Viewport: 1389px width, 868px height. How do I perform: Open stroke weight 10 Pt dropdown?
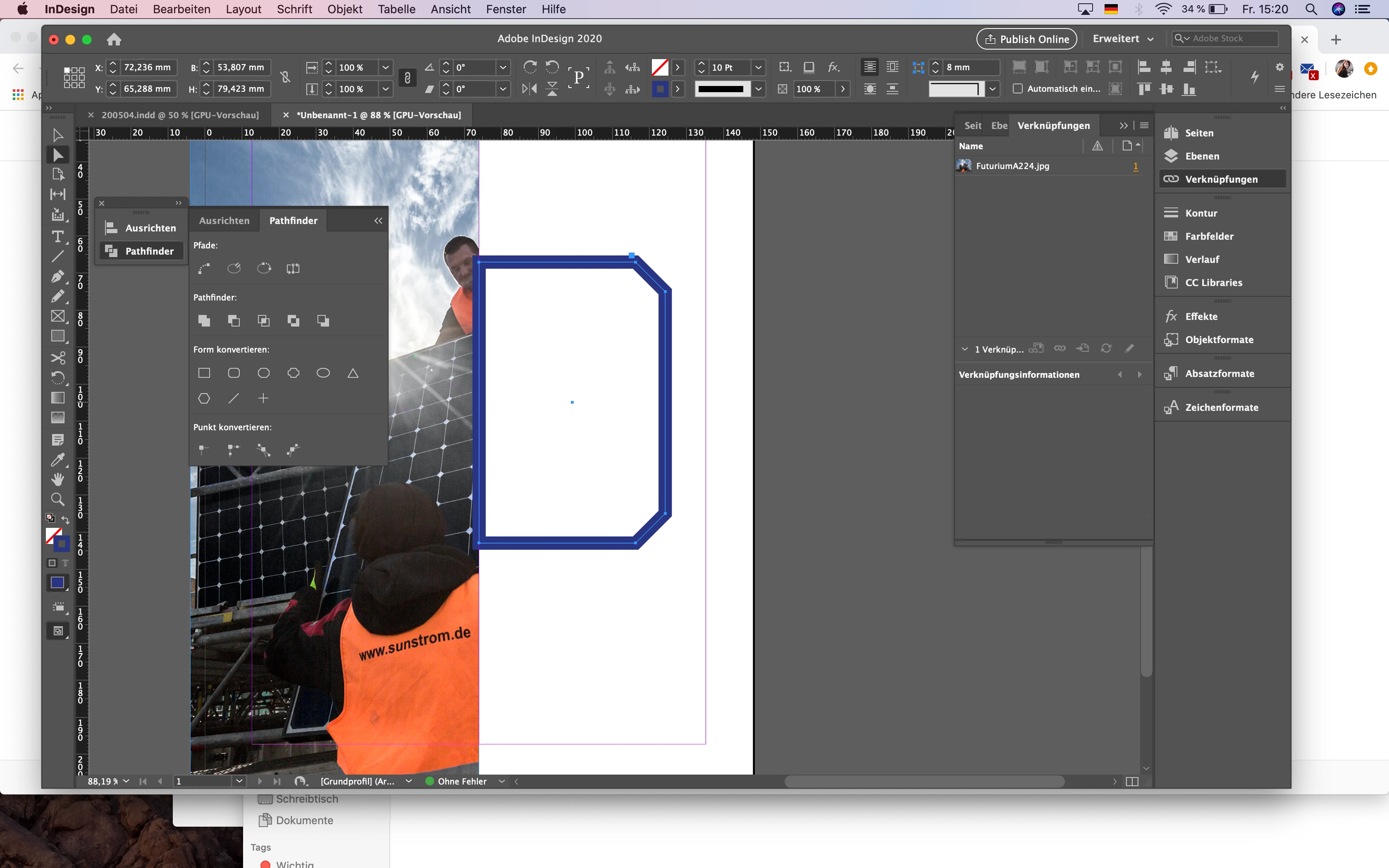[758, 68]
